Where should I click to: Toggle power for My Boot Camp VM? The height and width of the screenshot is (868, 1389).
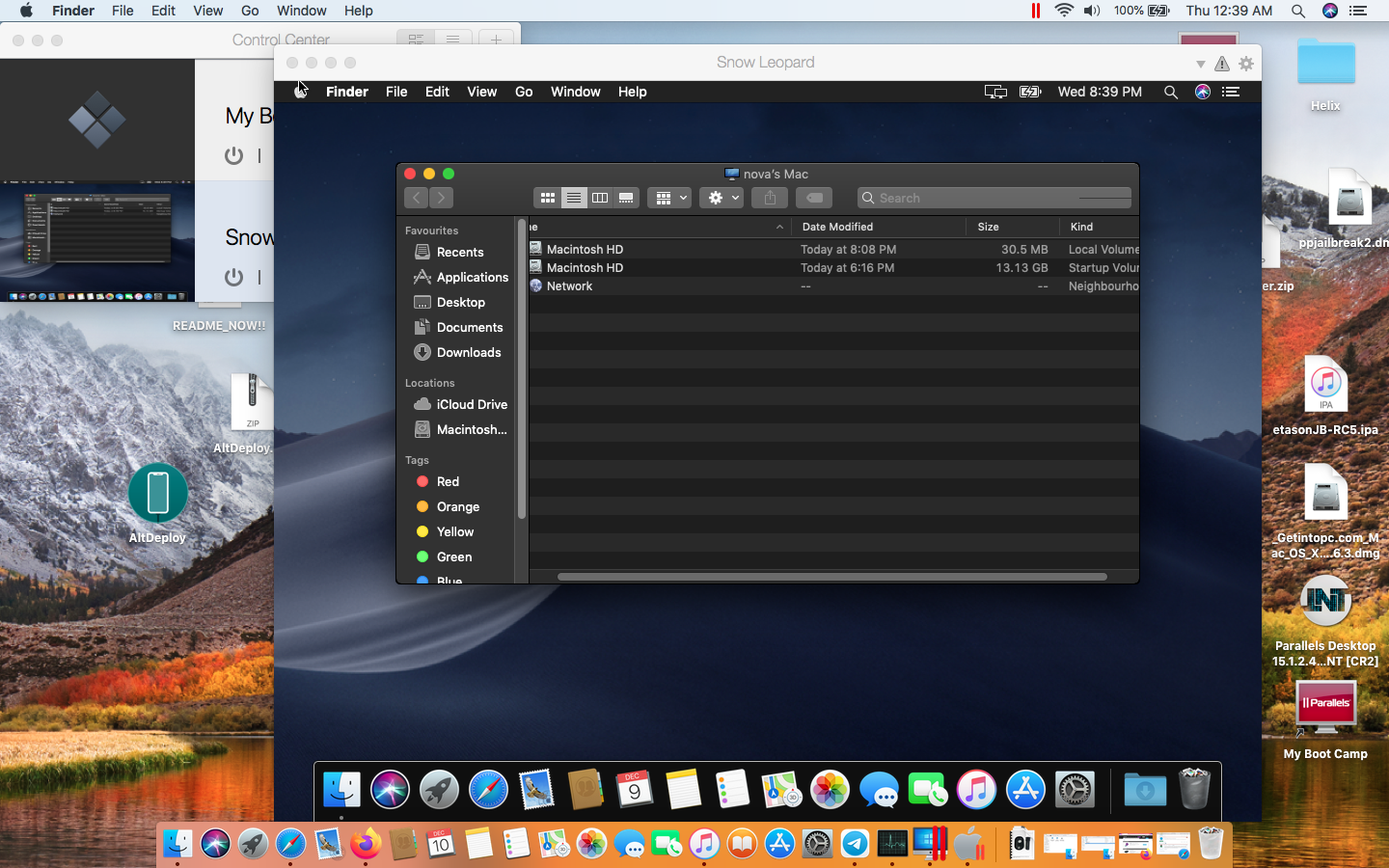click(x=233, y=155)
